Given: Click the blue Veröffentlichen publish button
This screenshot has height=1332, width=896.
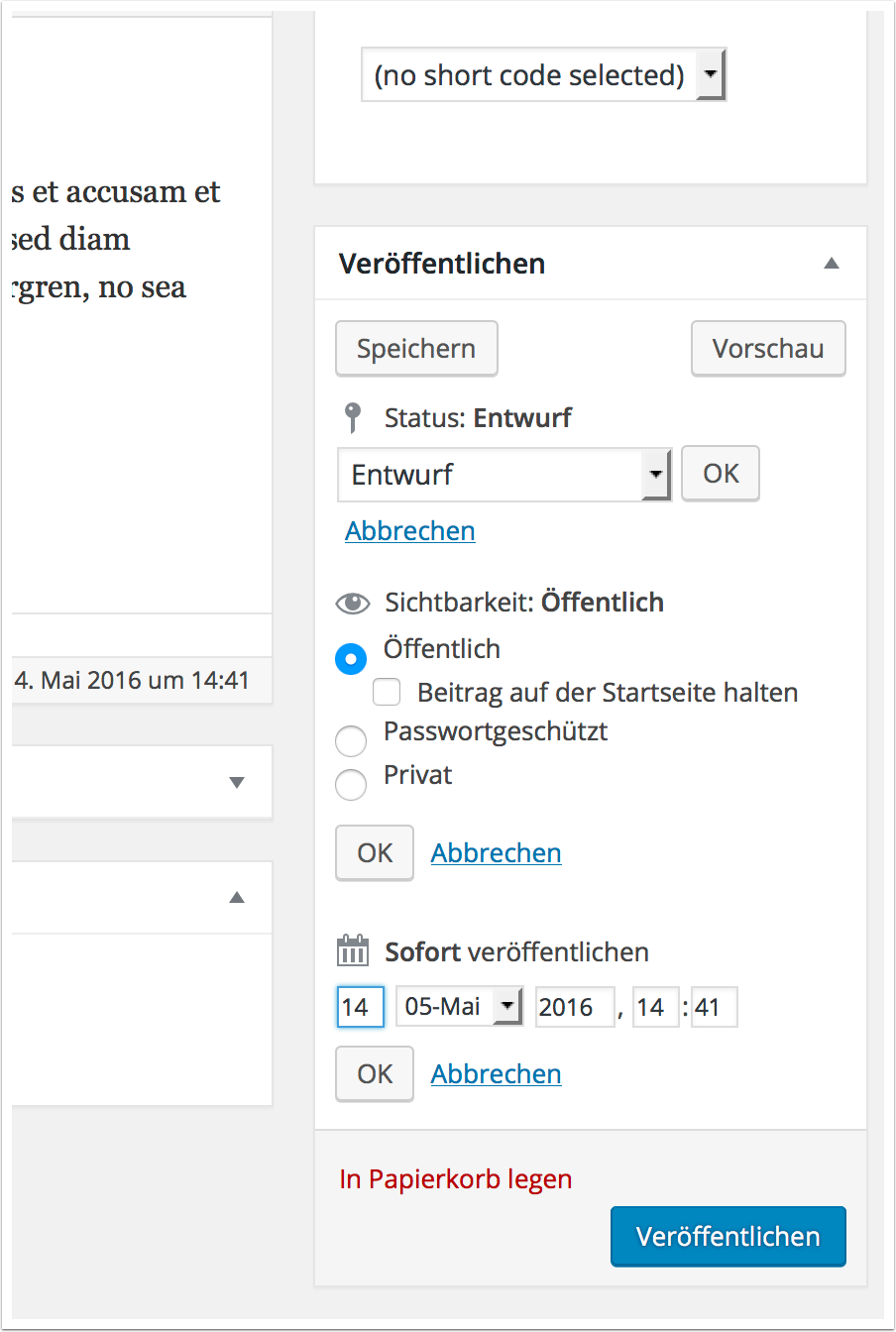Looking at the screenshot, I should coord(728,1236).
